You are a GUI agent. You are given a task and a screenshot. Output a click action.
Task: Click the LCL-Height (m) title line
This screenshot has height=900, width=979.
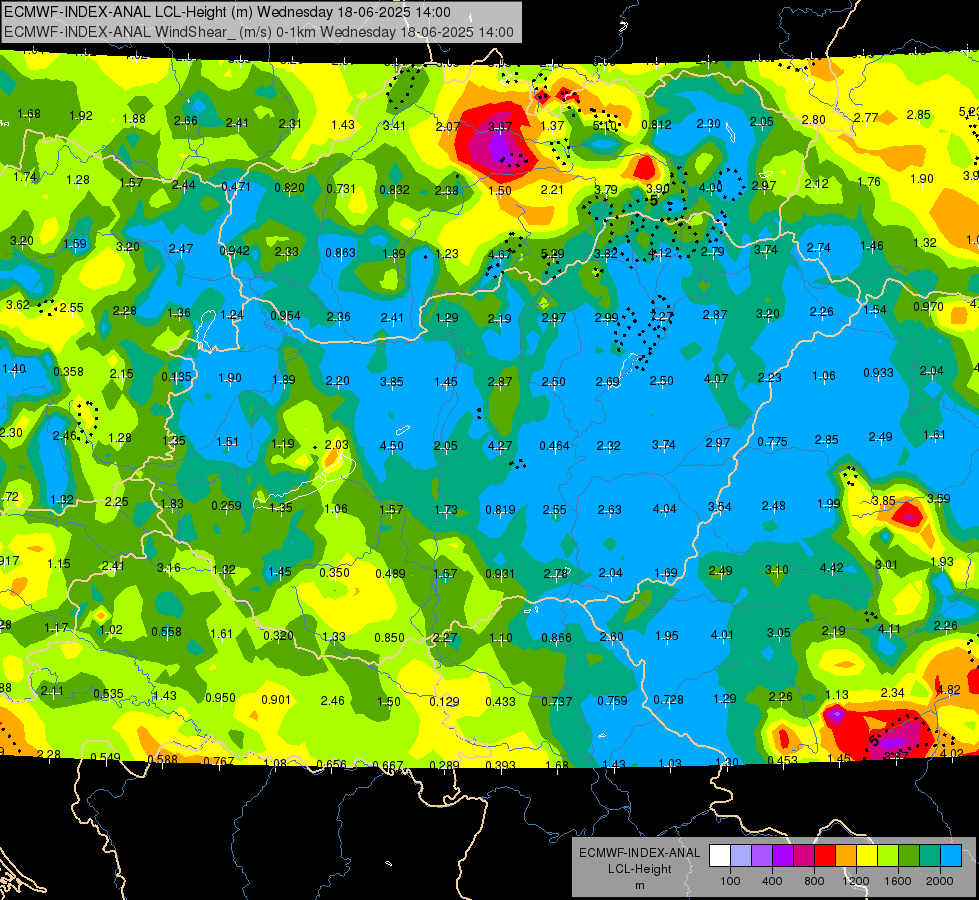click(227, 12)
